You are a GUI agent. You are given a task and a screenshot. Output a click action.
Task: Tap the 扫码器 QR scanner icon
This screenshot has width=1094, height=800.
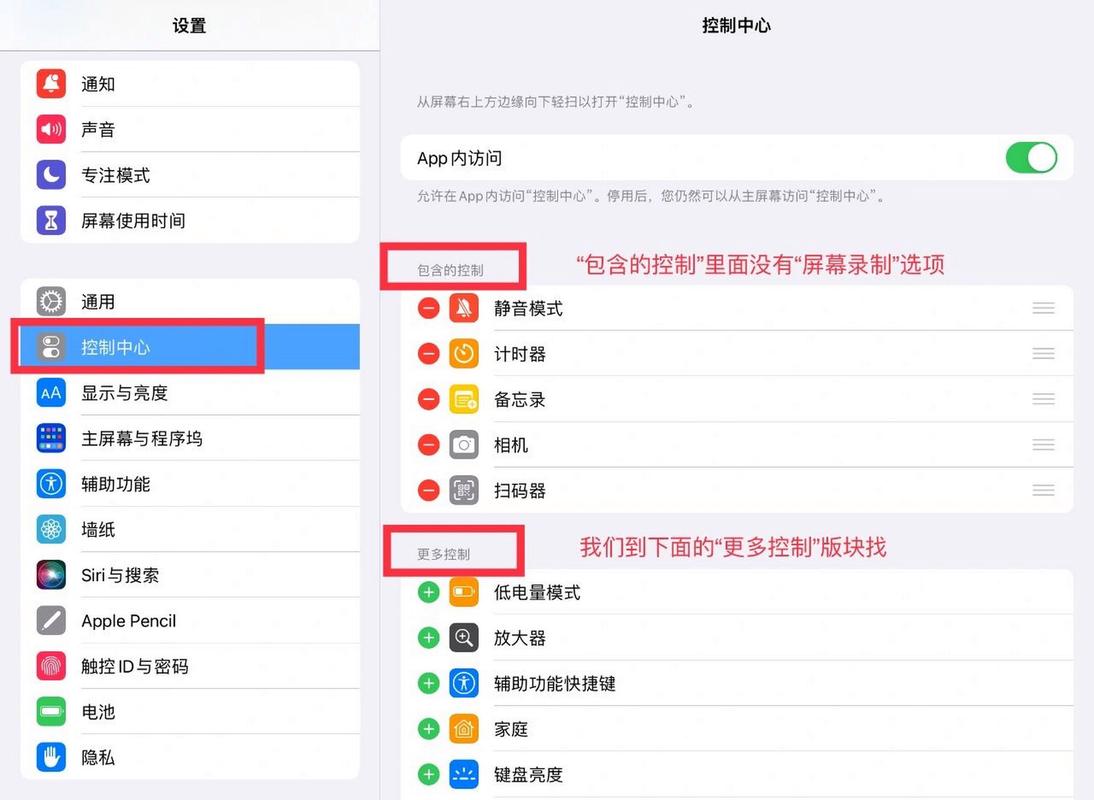point(464,490)
